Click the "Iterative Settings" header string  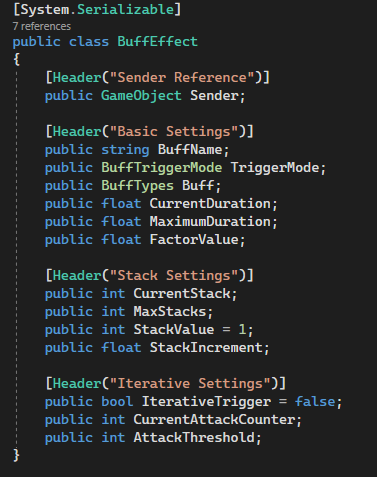click(x=190, y=384)
